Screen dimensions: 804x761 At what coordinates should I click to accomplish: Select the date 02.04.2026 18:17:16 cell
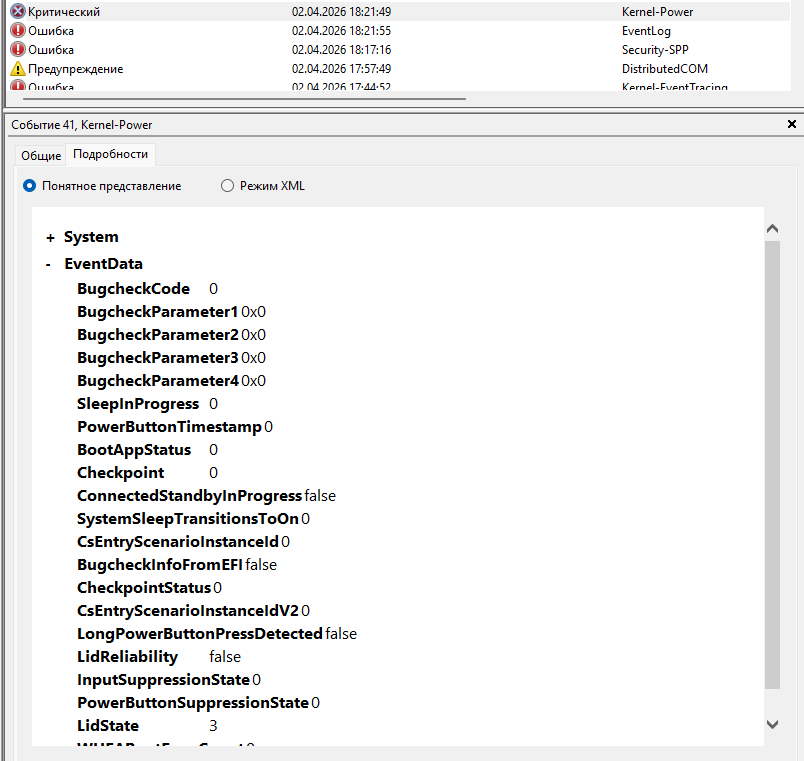341,50
